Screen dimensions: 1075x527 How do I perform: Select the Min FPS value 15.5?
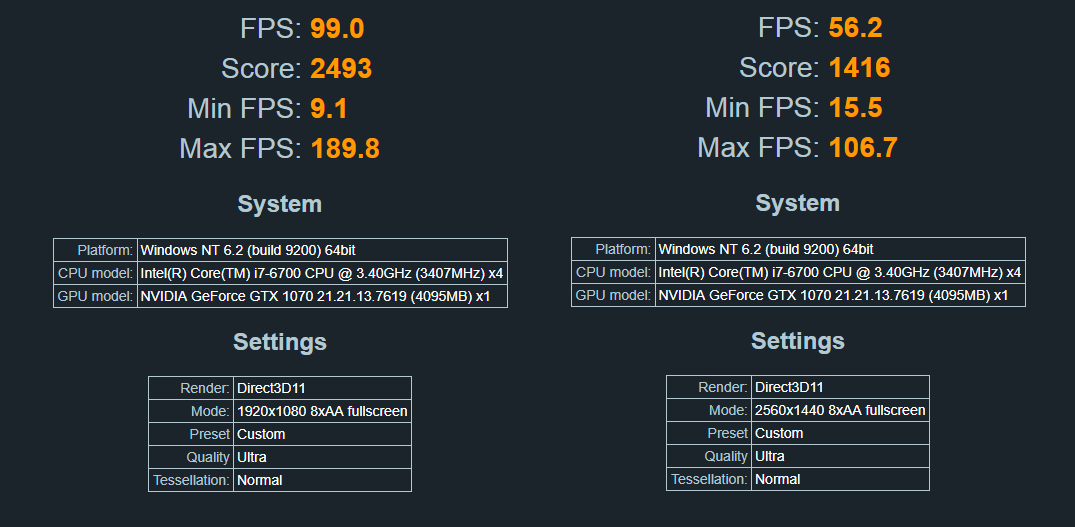(x=855, y=108)
